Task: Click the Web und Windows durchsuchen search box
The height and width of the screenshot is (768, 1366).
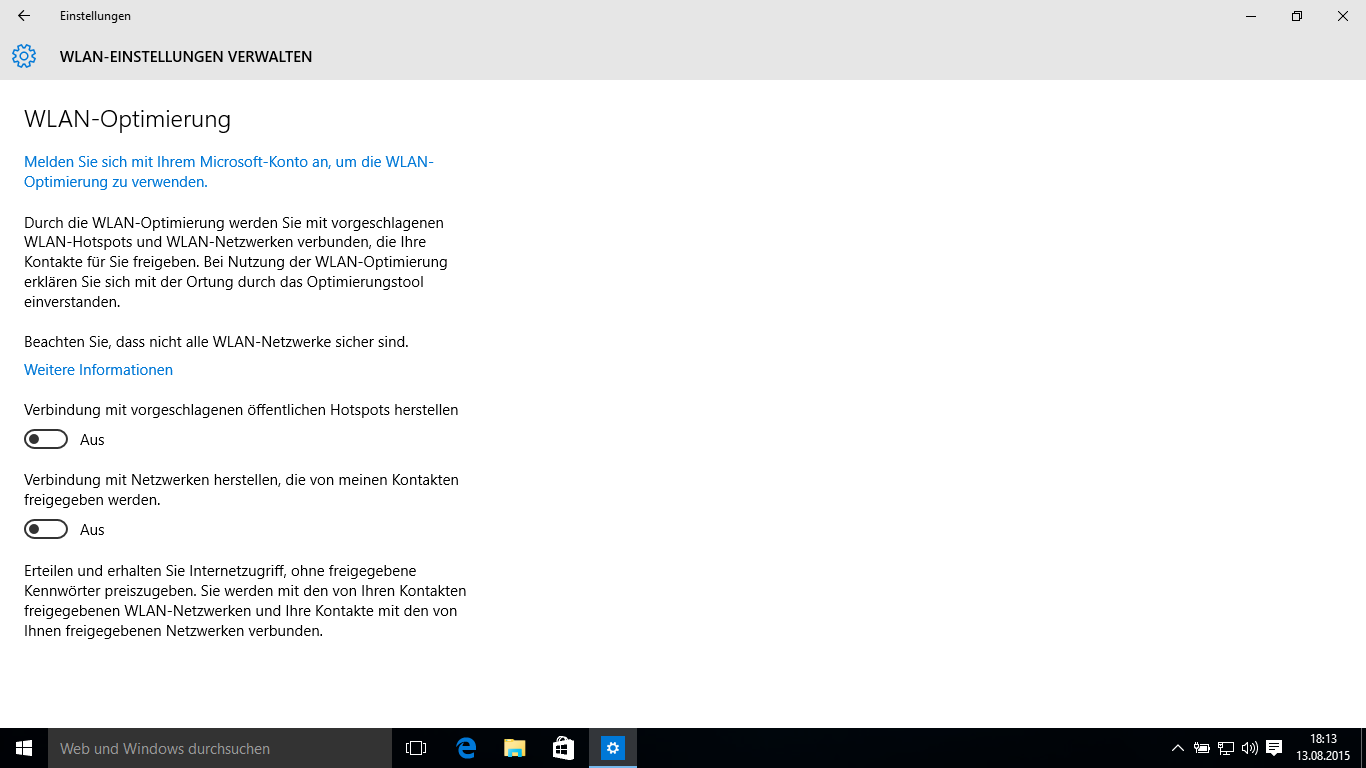Action: [220, 748]
